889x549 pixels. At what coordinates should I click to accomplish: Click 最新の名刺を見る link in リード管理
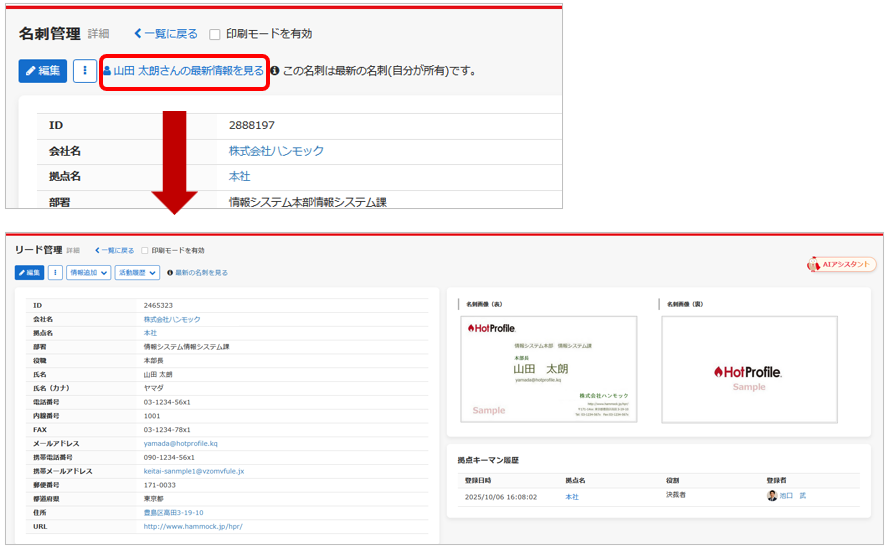point(201,272)
